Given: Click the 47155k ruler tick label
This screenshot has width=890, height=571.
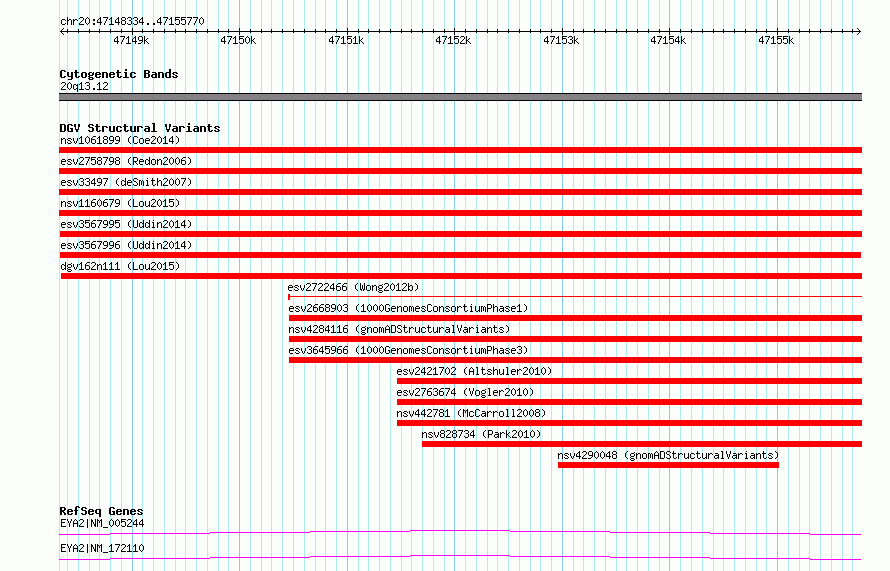Looking at the screenshot, I should point(776,40).
